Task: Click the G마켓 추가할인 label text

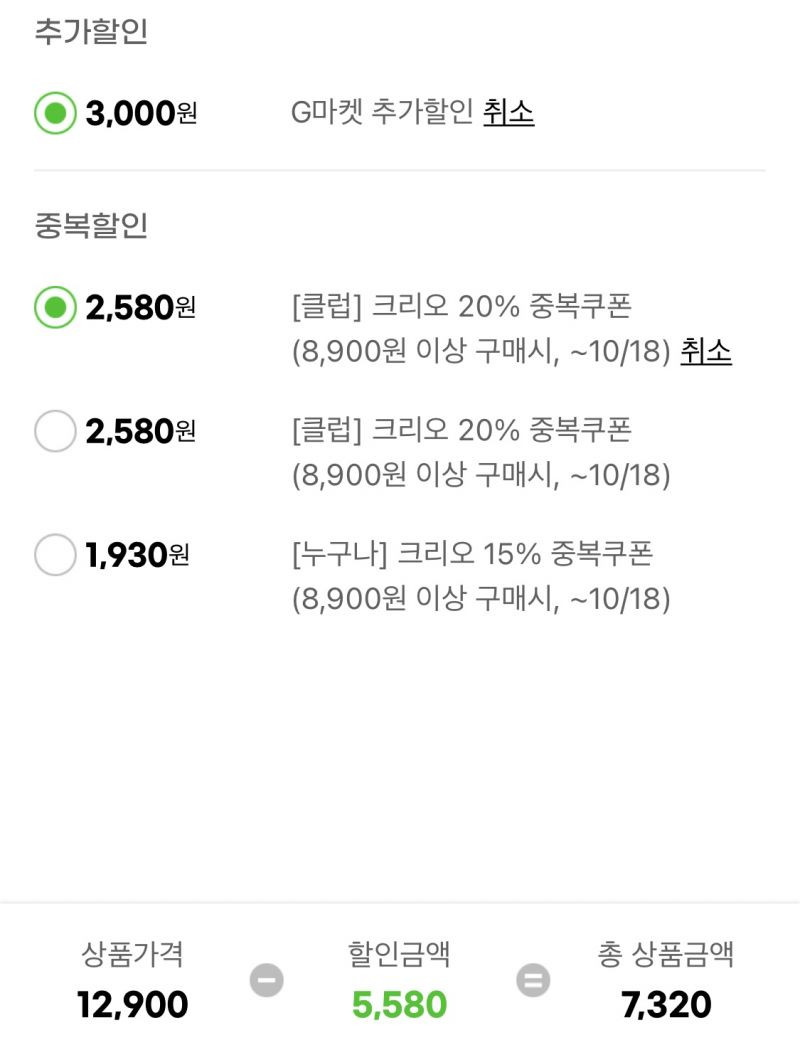Action: [x=381, y=111]
